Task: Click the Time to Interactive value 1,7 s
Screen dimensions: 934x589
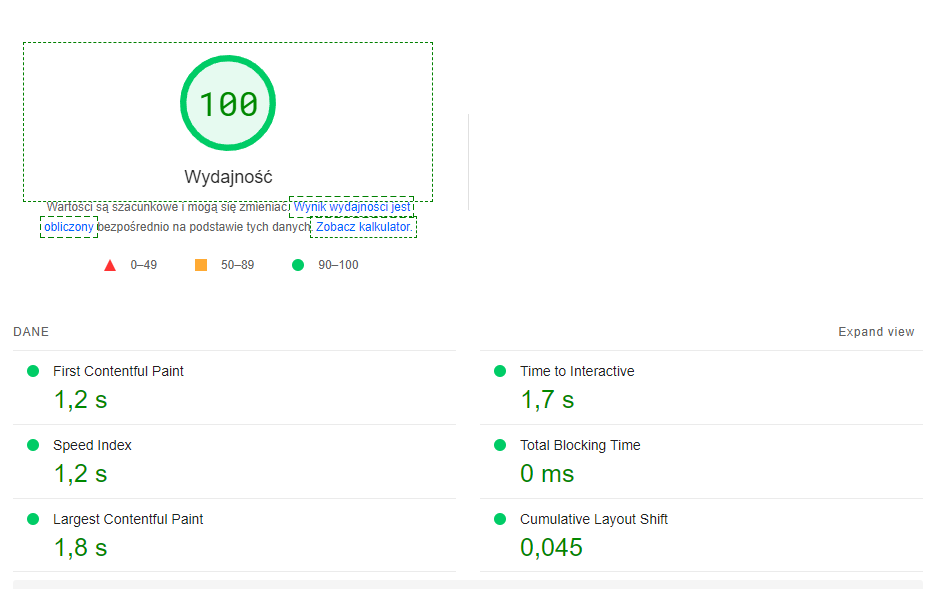Action: click(x=547, y=400)
